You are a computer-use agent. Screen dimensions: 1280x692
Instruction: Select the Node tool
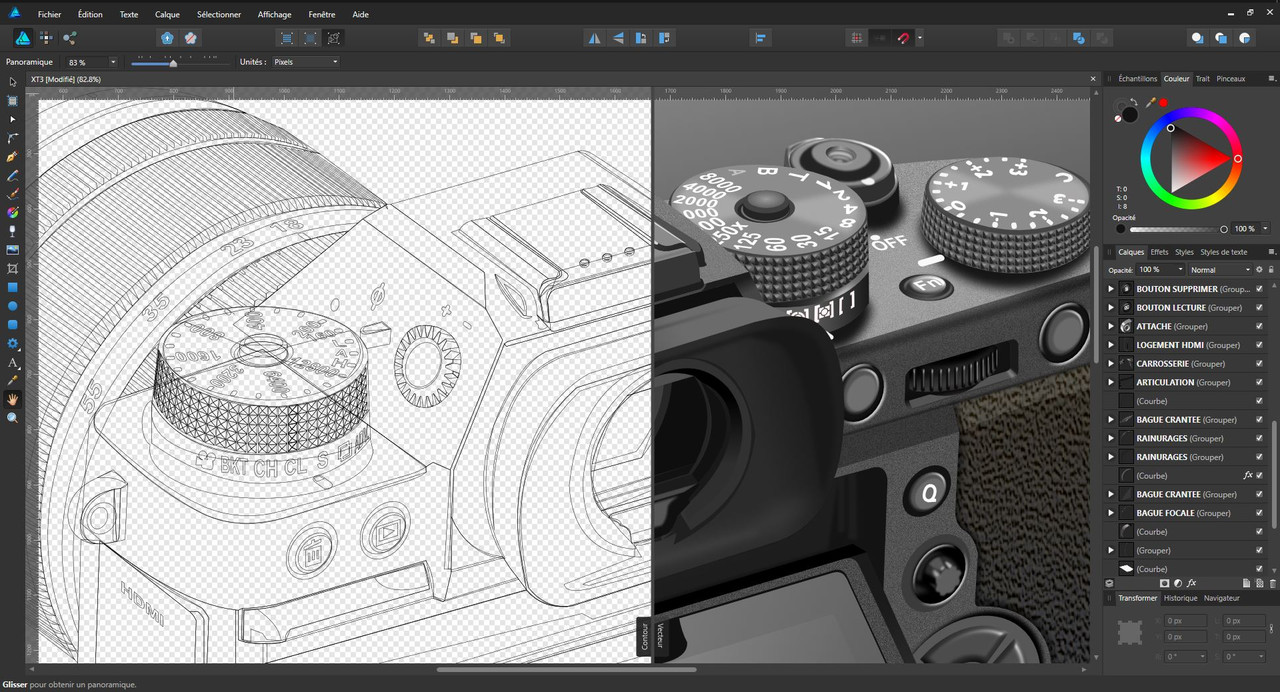[13, 120]
